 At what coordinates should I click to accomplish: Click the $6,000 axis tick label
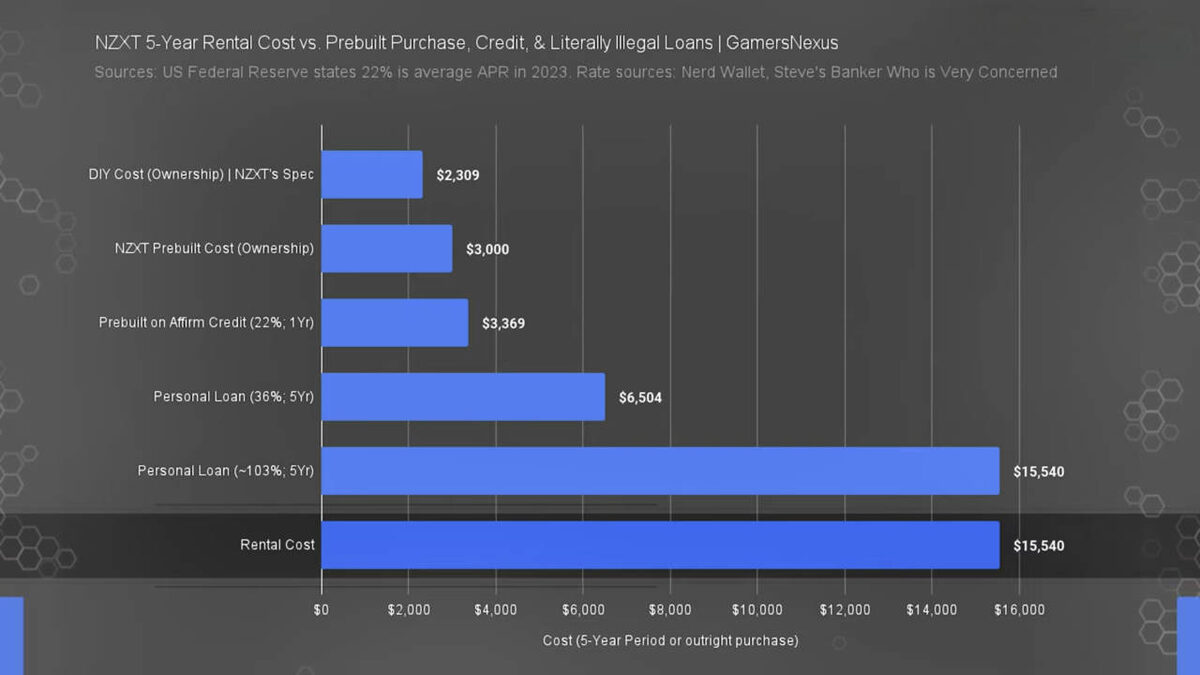tap(583, 609)
